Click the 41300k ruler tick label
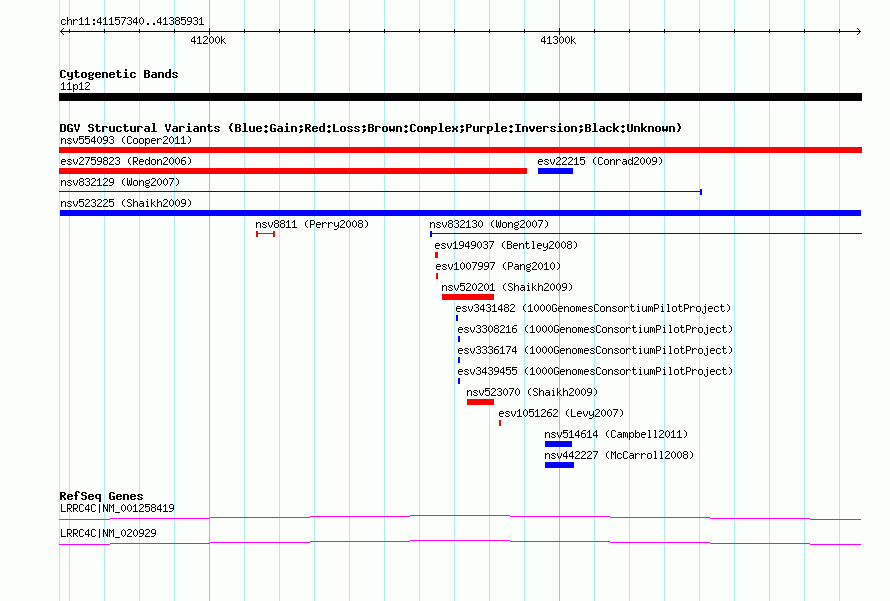 558,40
